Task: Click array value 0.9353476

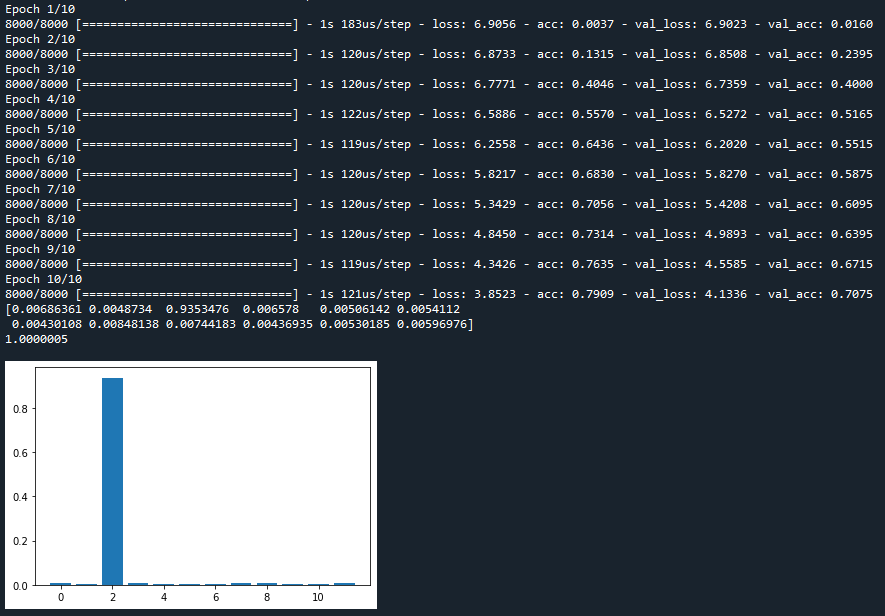Action: click(x=198, y=309)
